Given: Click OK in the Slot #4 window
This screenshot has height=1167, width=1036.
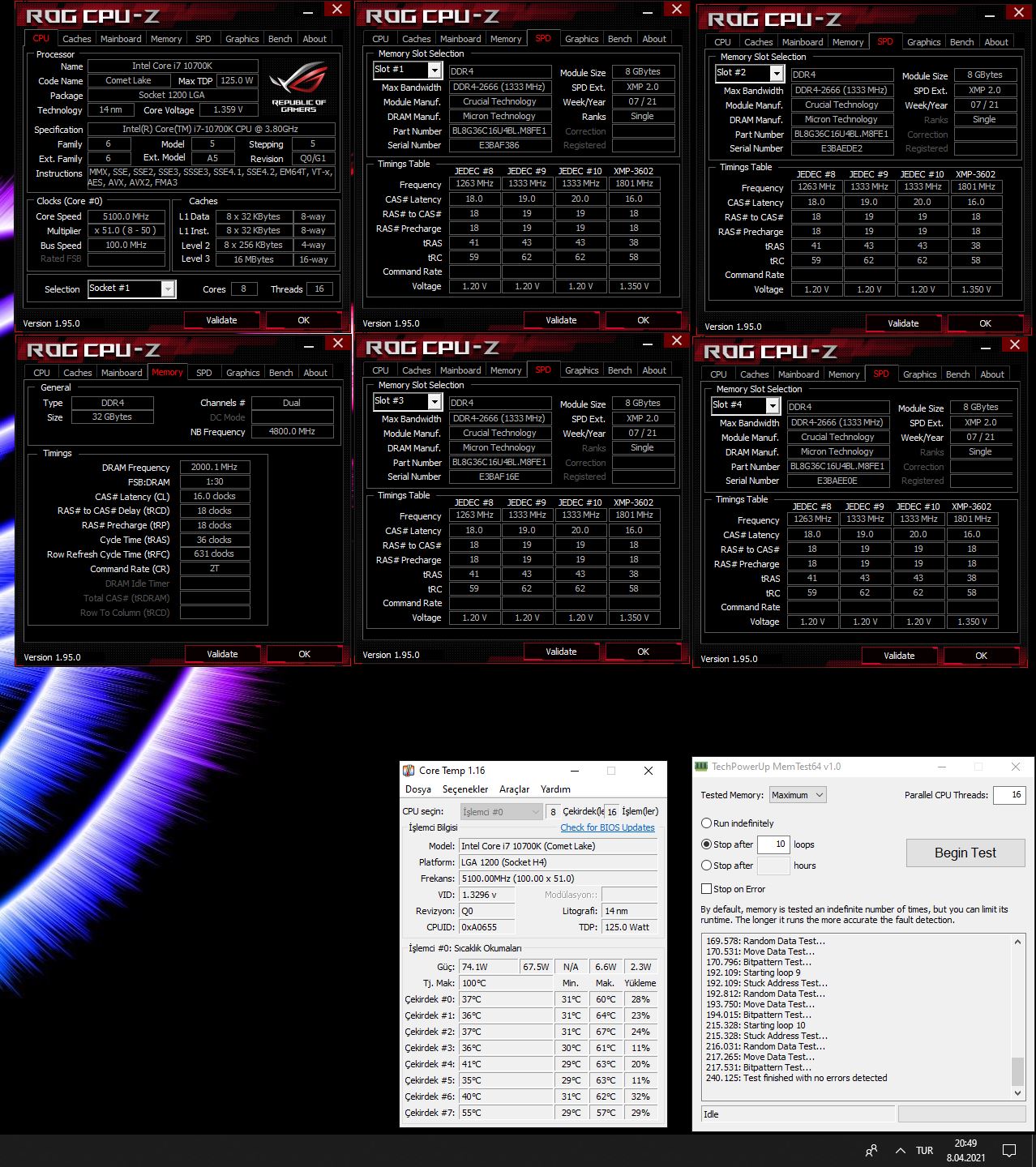Looking at the screenshot, I should 981,656.
